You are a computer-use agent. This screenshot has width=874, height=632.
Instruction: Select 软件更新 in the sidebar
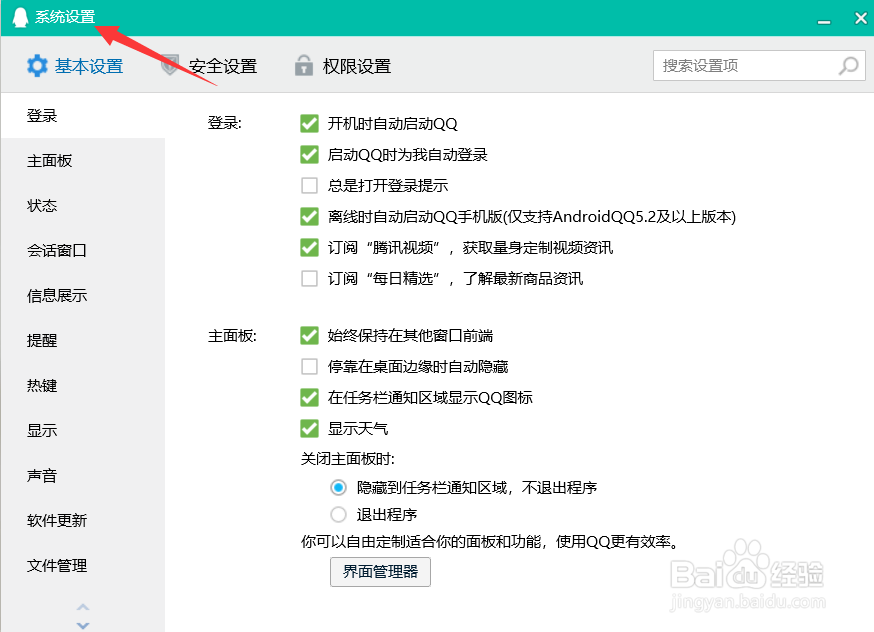pyautogui.click(x=83, y=520)
